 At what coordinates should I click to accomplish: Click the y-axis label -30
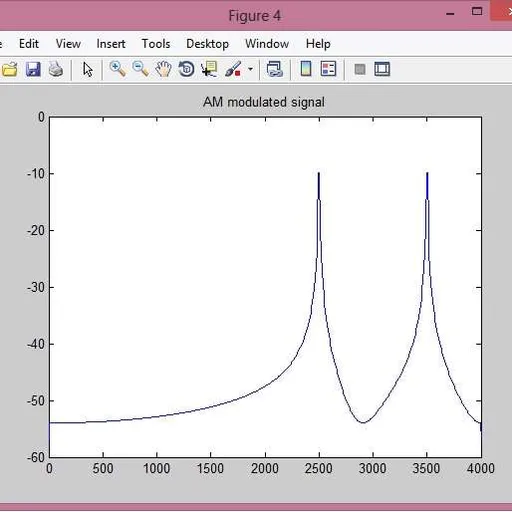click(x=36, y=287)
